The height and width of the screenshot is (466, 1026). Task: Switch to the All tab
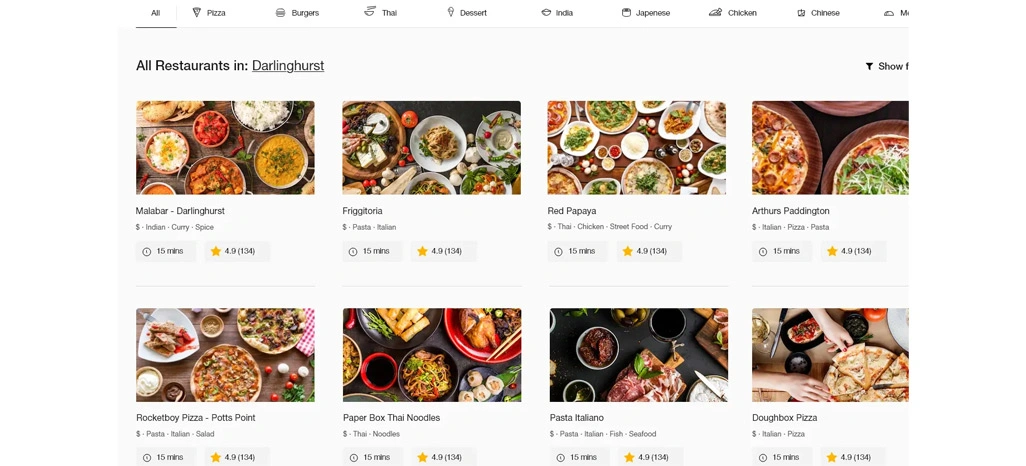pyautogui.click(x=155, y=13)
